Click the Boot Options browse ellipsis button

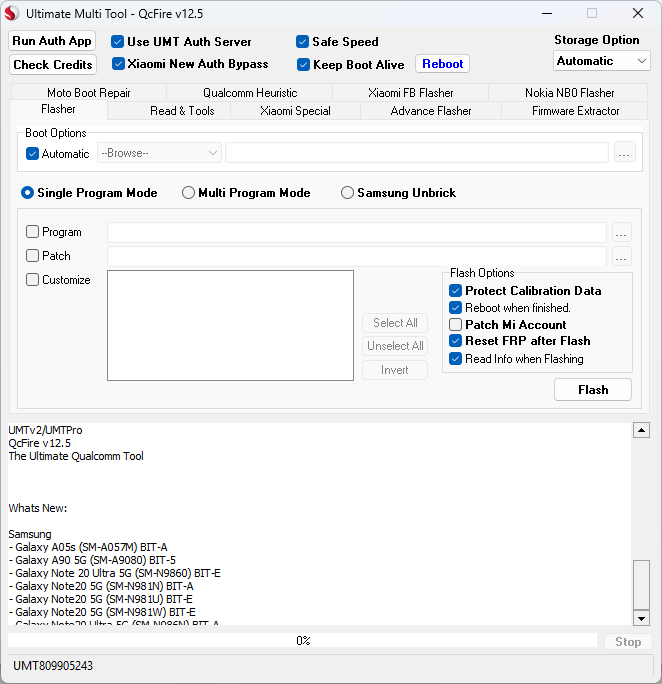pos(624,153)
